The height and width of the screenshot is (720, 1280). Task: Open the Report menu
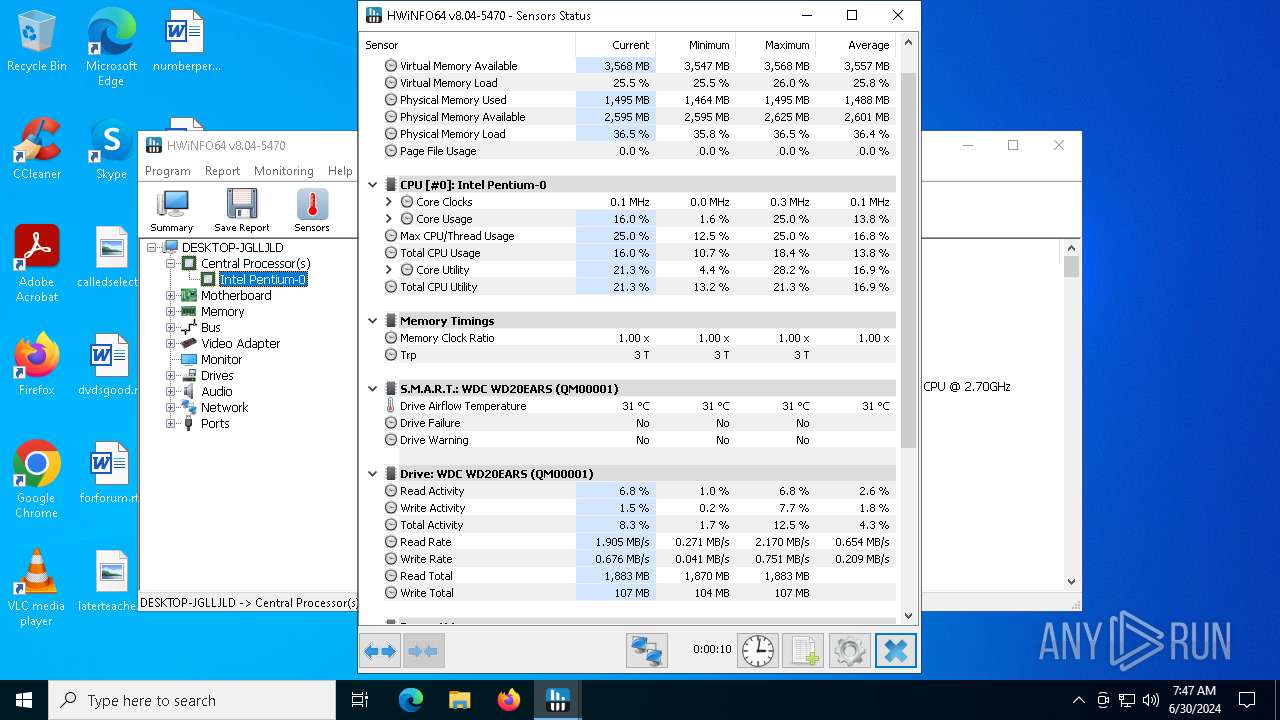pyautogui.click(x=222, y=171)
